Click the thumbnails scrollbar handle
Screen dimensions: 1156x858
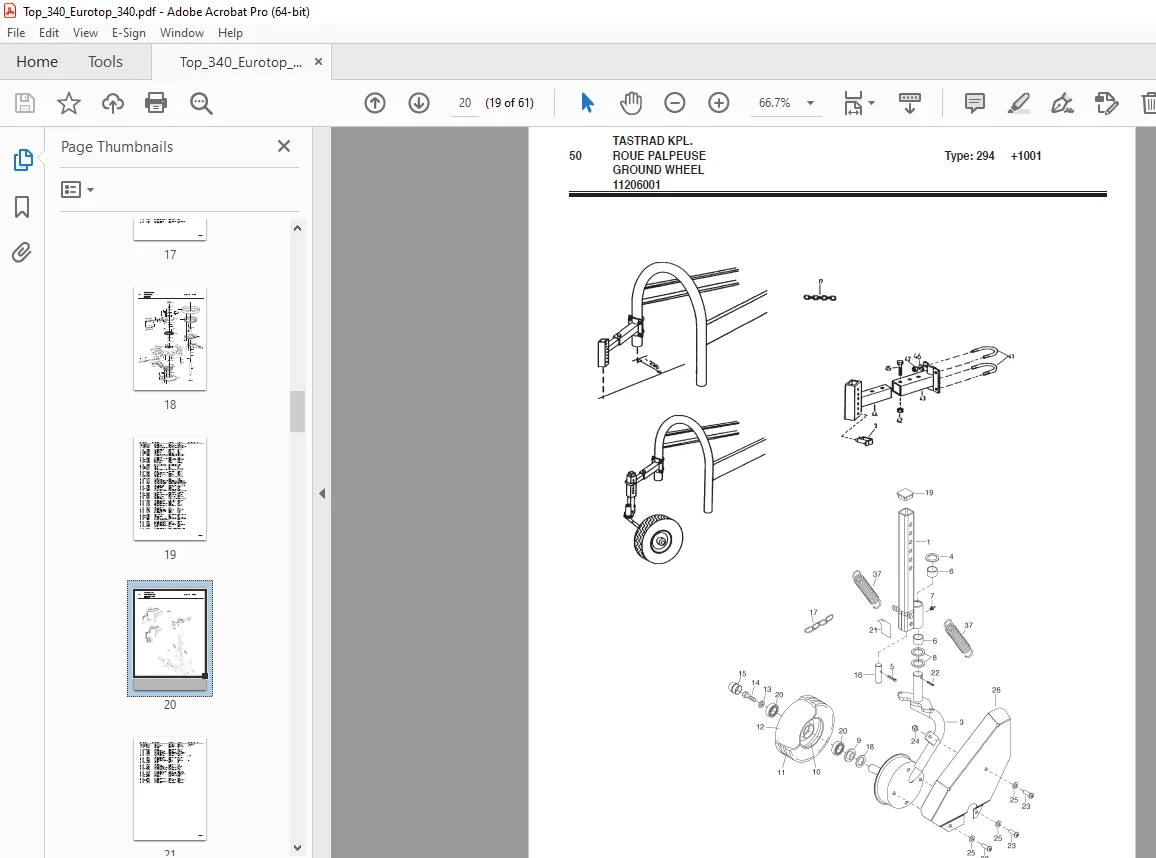pos(297,411)
